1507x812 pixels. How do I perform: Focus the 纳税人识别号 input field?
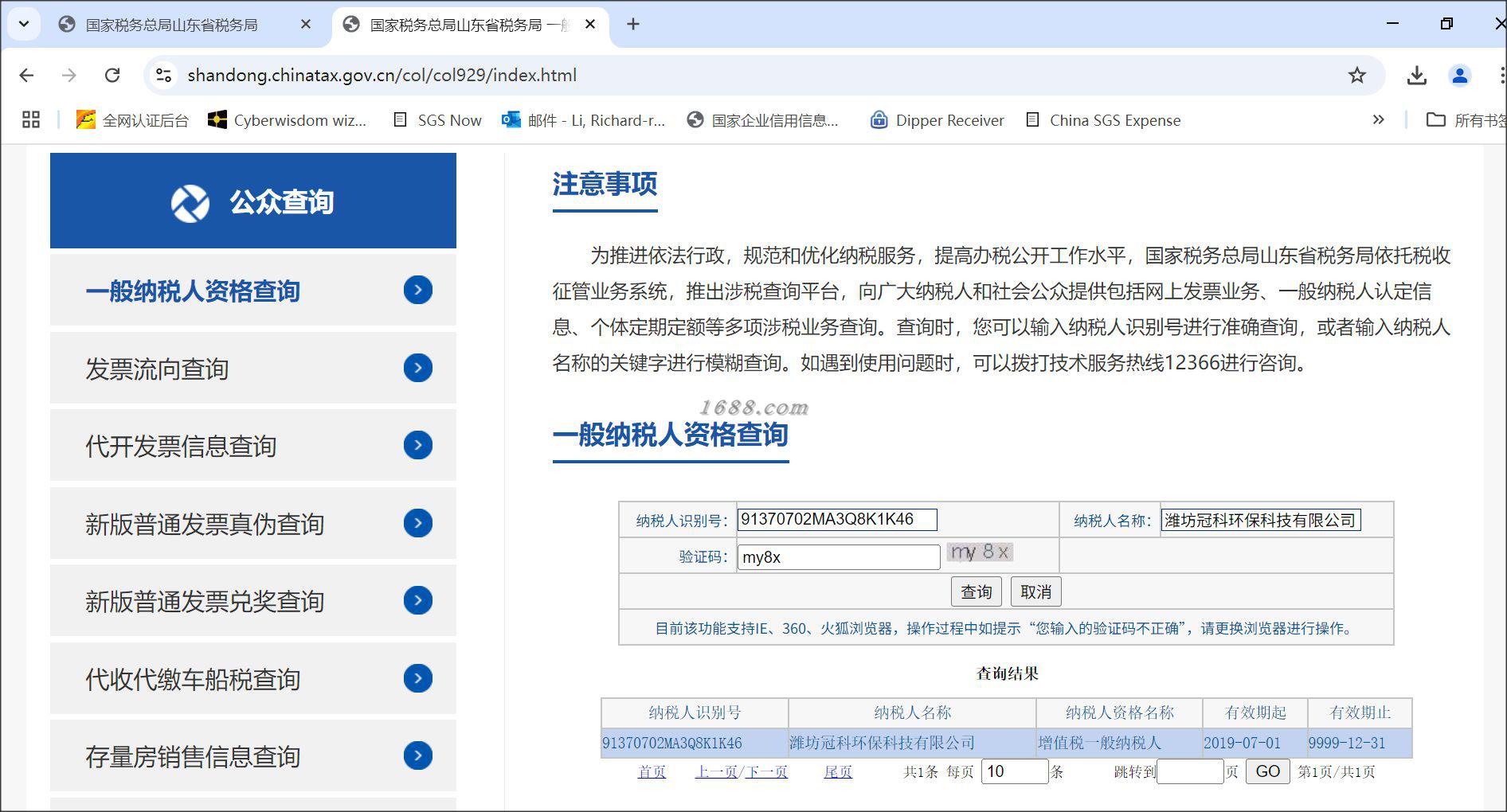[x=837, y=520]
